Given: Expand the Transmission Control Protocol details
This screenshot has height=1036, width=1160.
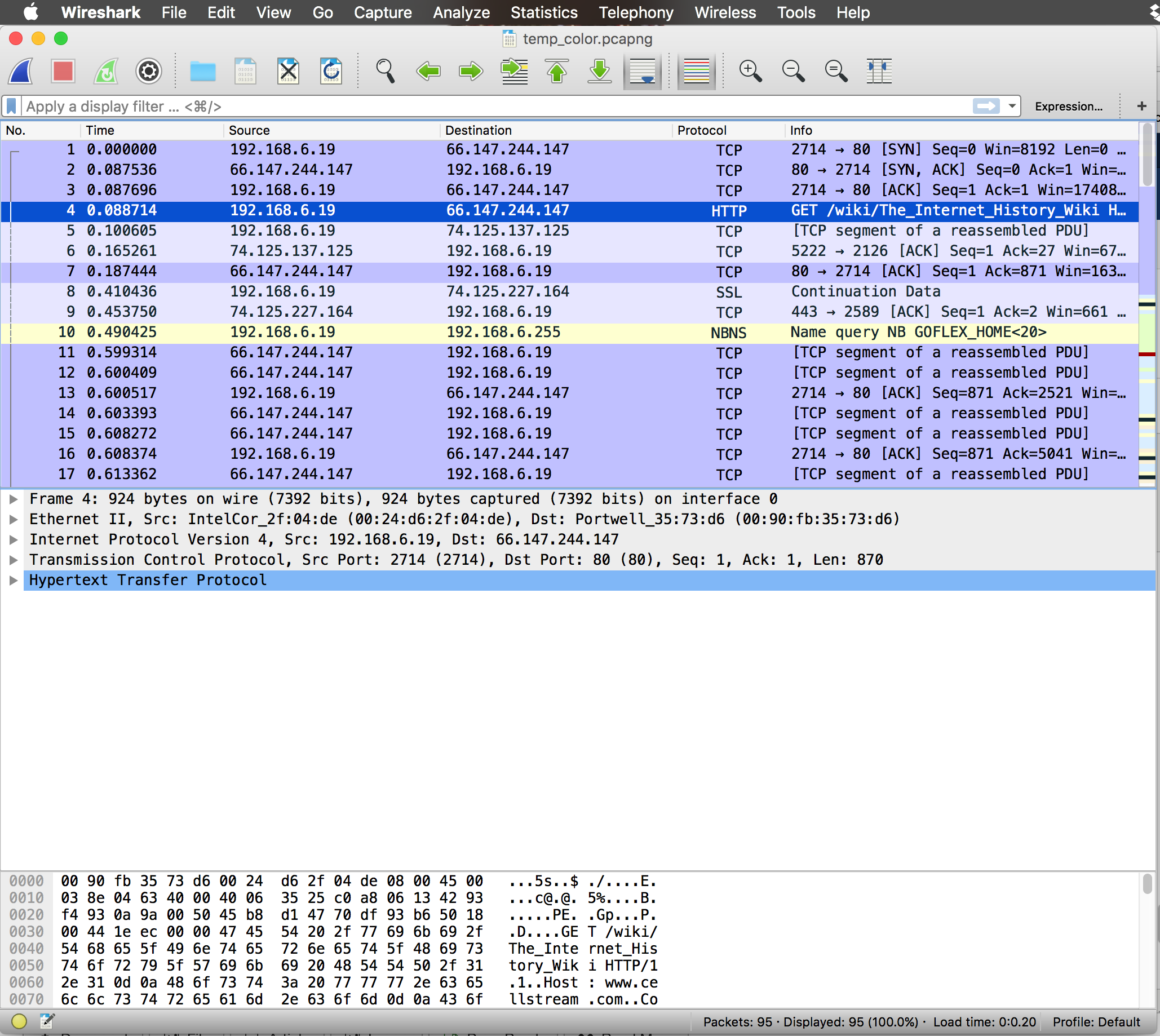Looking at the screenshot, I should pos(12,560).
